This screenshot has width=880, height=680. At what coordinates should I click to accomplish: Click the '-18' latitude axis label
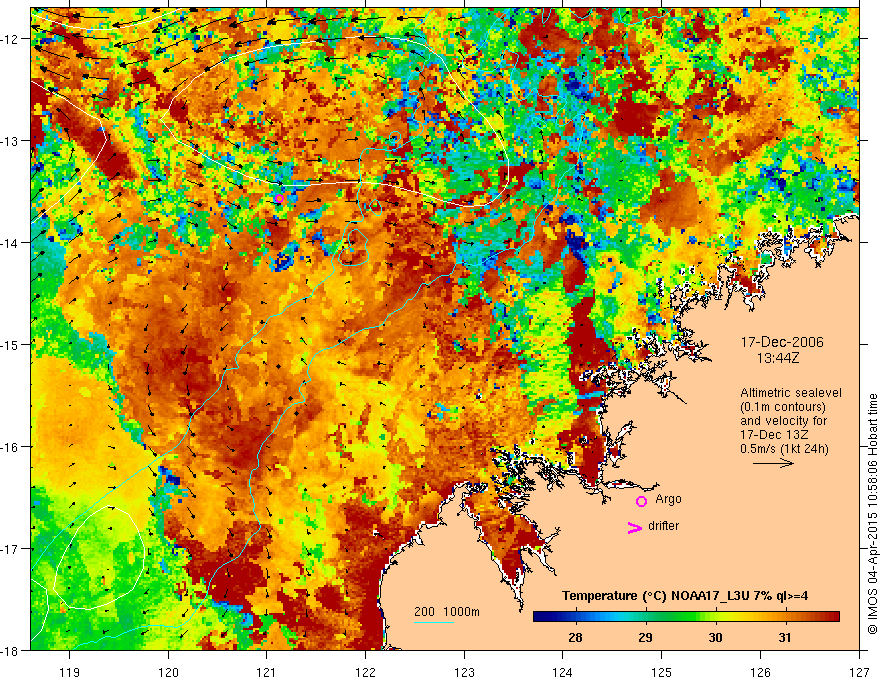click(11, 651)
